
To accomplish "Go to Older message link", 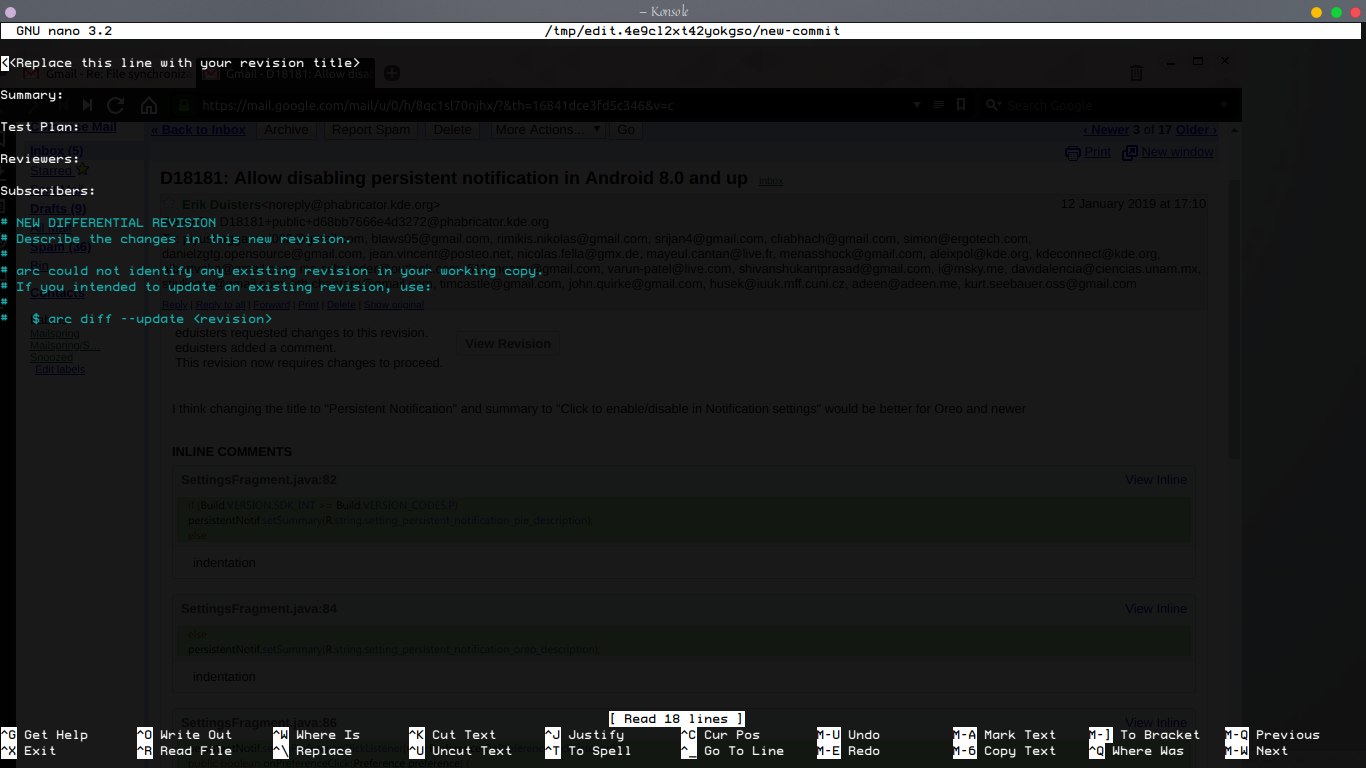I will coord(1196,129).
